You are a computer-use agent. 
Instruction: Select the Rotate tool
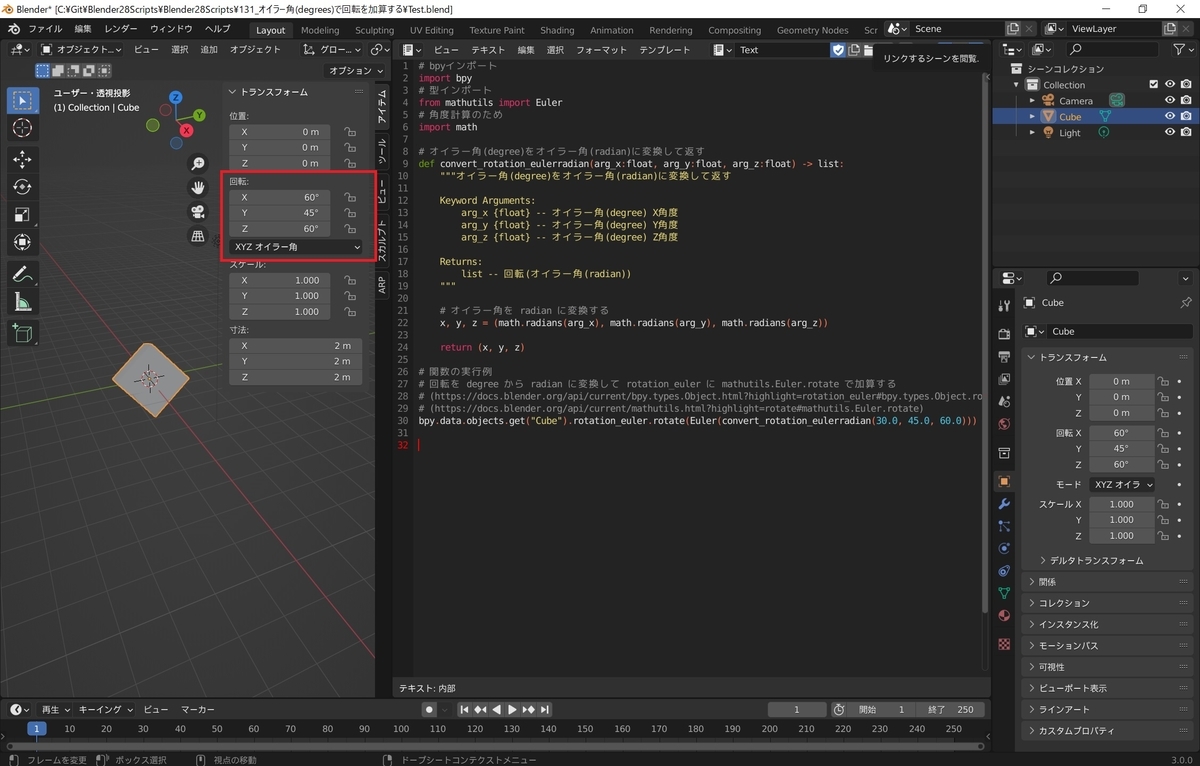[x=23, y=185]
